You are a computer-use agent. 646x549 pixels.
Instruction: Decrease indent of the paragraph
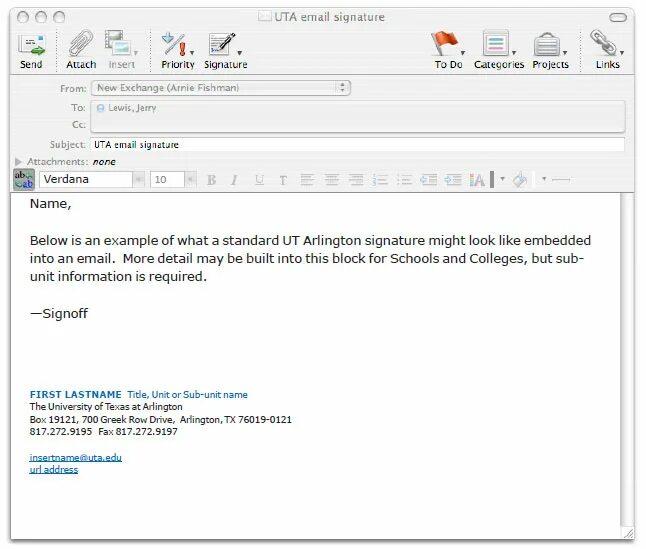click(428, 180)
